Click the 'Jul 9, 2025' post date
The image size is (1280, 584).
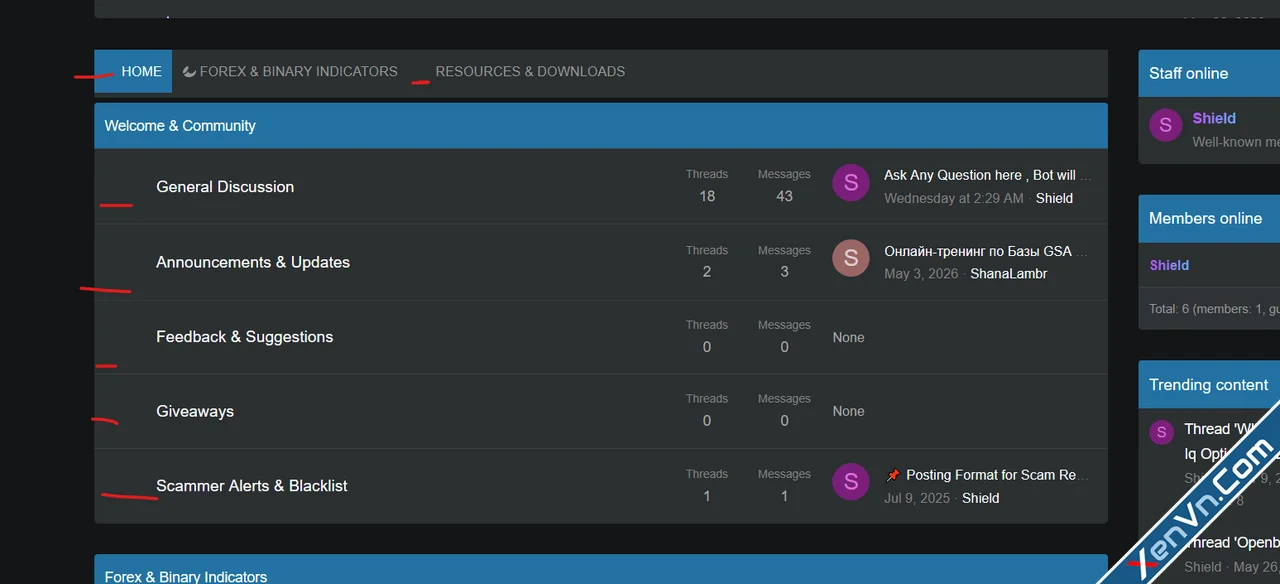(917, 498)
